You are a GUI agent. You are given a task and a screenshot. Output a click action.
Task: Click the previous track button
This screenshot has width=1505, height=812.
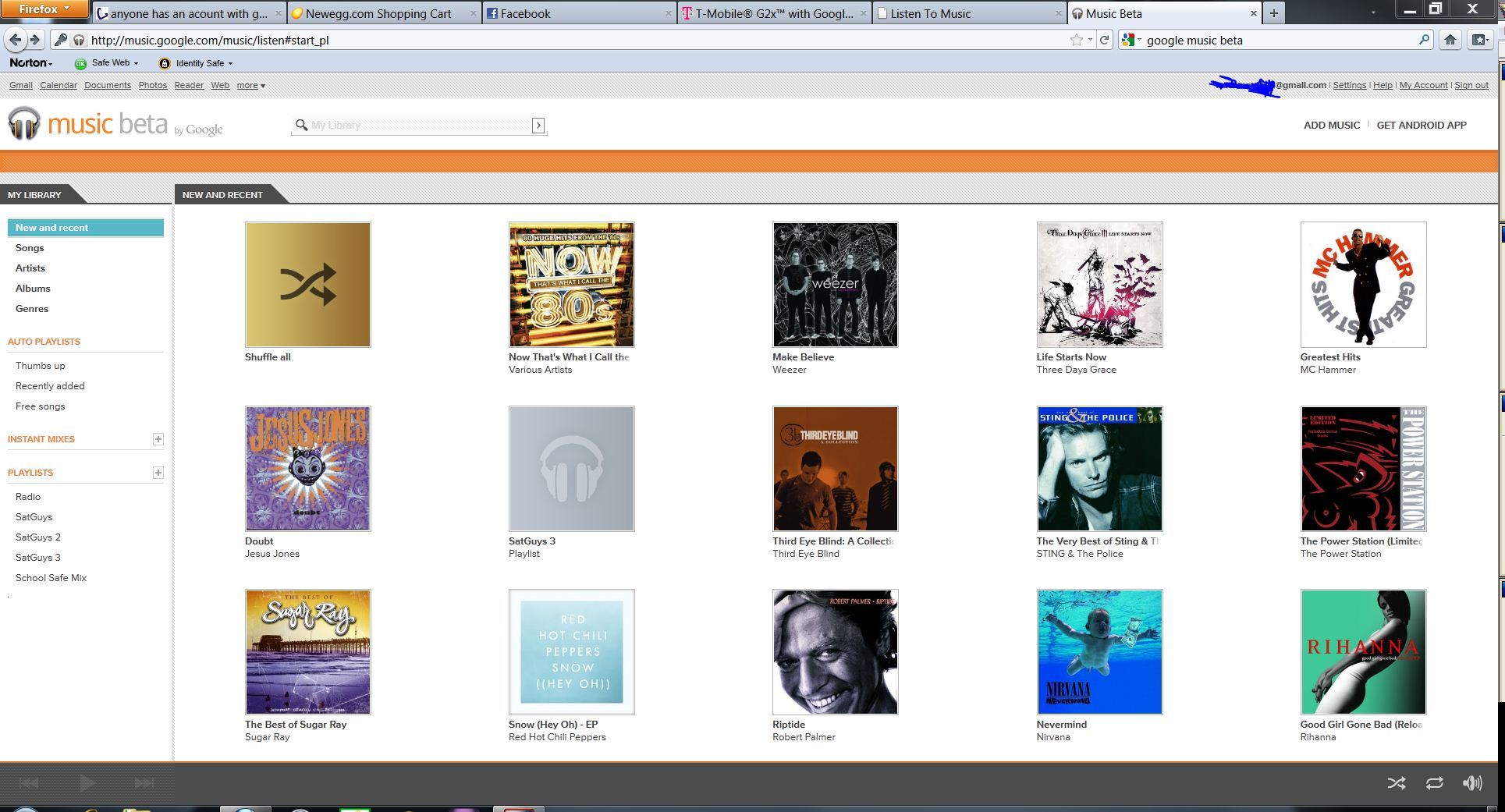(29, 783)
